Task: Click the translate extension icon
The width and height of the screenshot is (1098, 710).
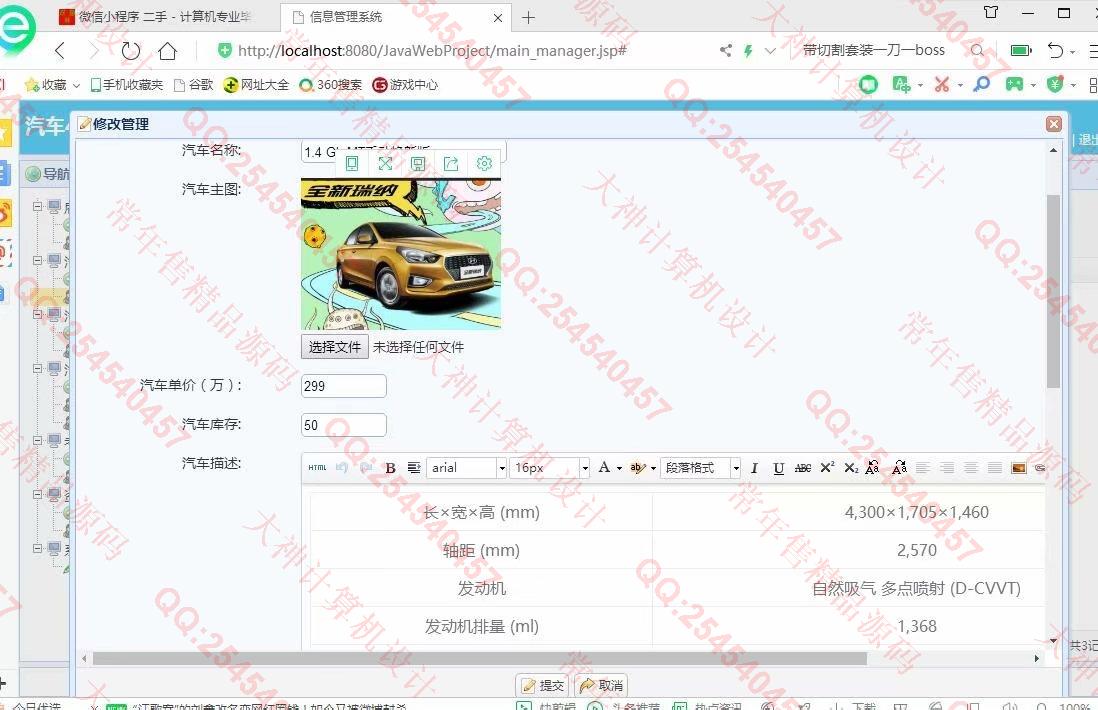Action: click(x=901, y=85)
